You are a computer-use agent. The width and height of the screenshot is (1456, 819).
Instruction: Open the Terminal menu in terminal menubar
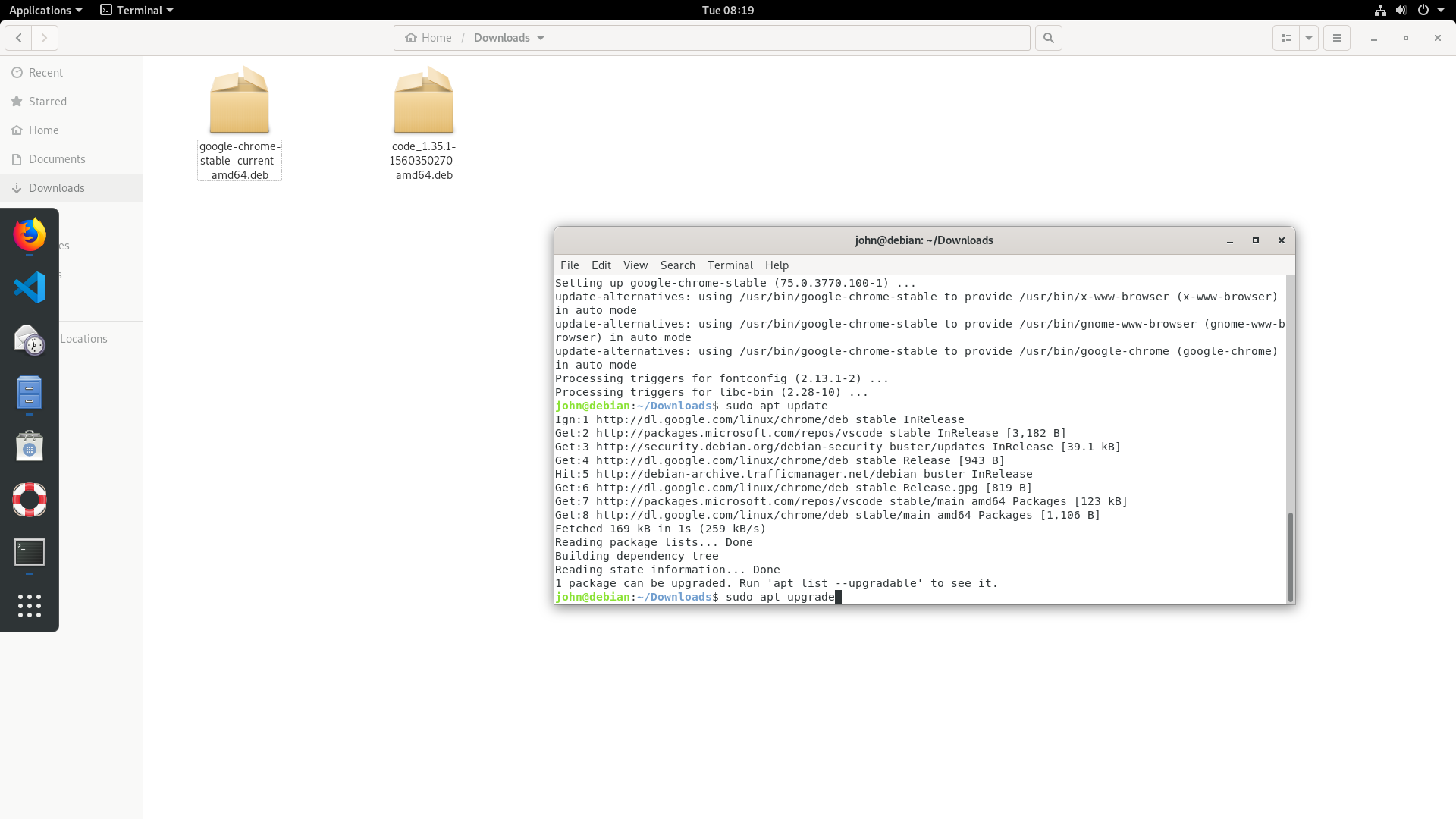730,265
